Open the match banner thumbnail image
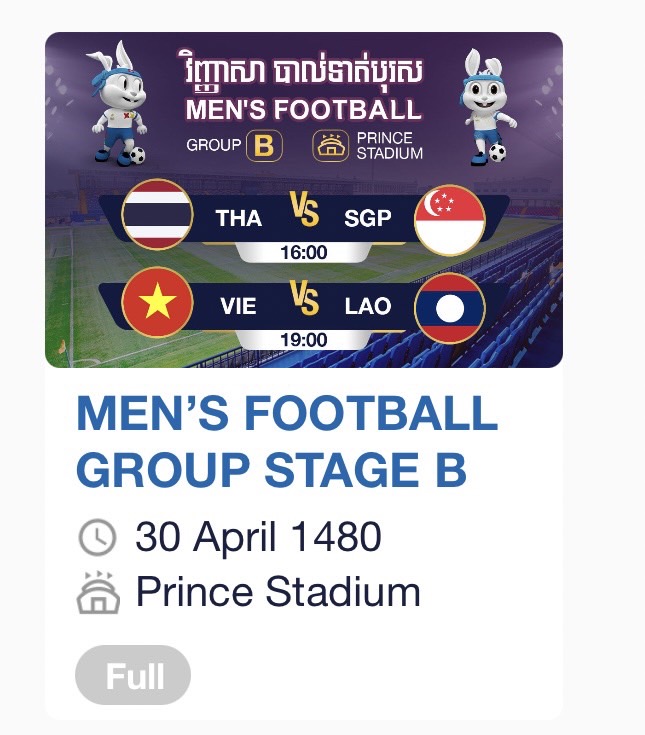 304,200
